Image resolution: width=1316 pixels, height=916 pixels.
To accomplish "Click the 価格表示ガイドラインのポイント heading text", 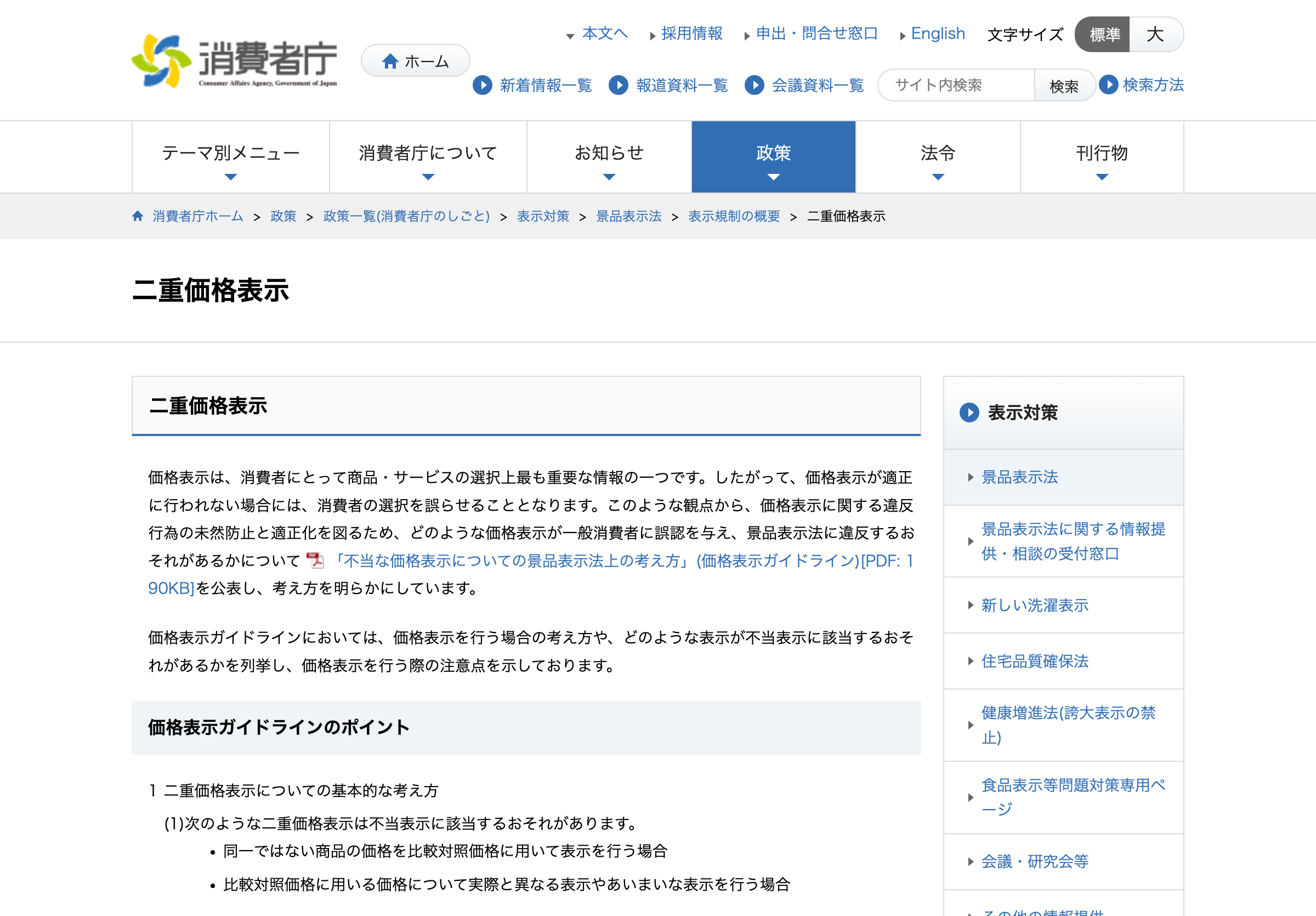I will 279,727.
